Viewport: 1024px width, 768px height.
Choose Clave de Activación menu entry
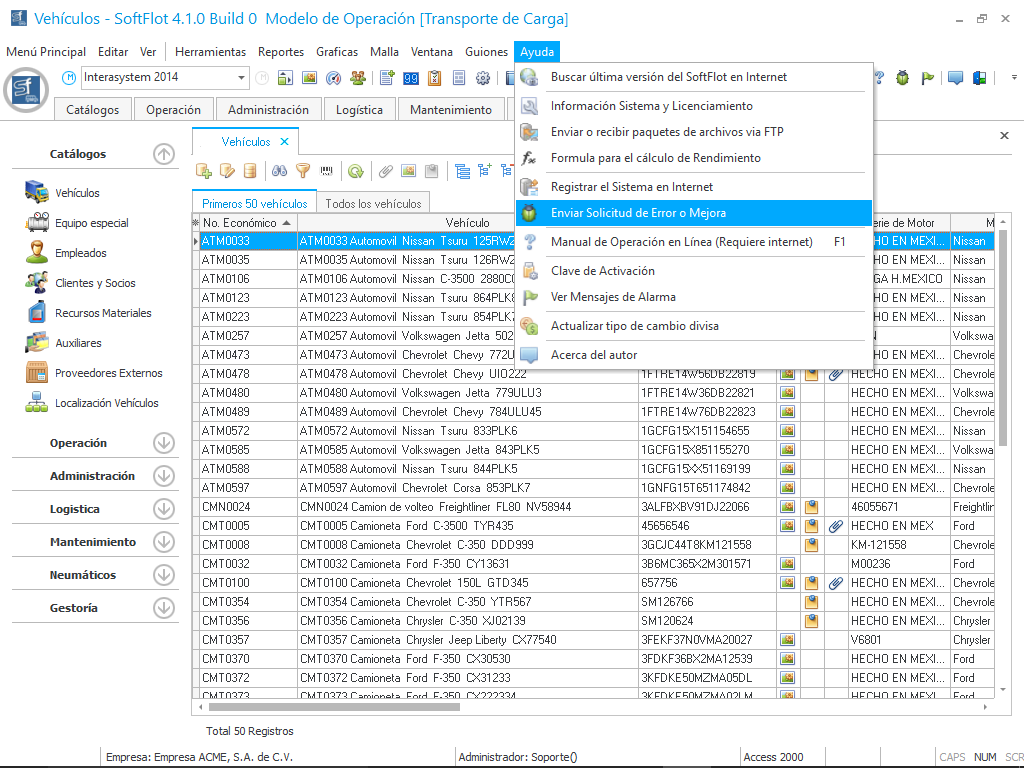pyautogui.click(x=602, y=271)
